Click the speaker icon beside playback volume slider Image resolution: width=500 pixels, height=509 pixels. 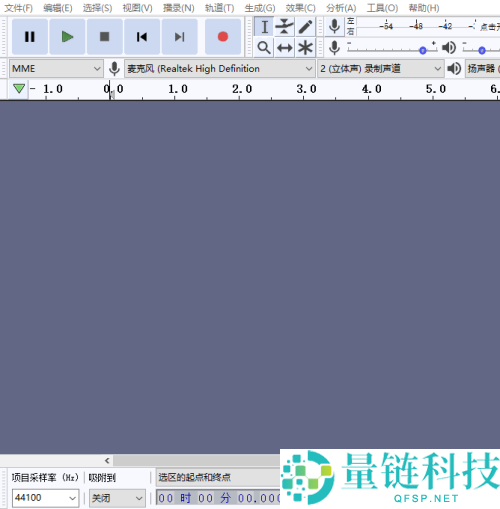coord(449,48)
